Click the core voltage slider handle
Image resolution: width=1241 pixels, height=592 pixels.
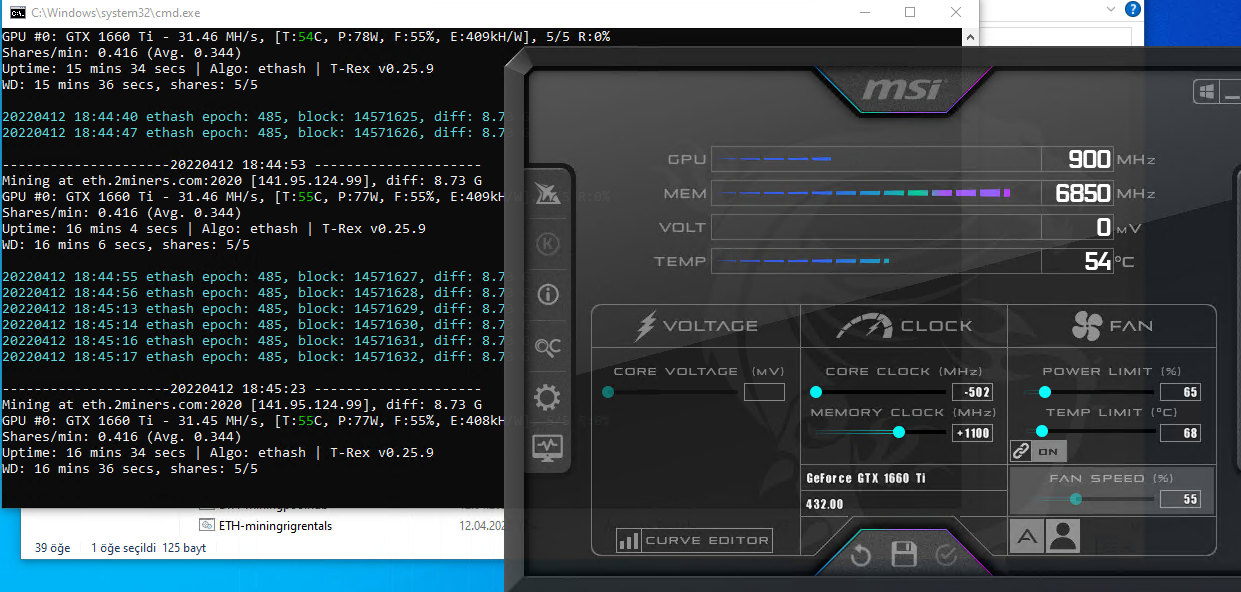tap(608, 392)
